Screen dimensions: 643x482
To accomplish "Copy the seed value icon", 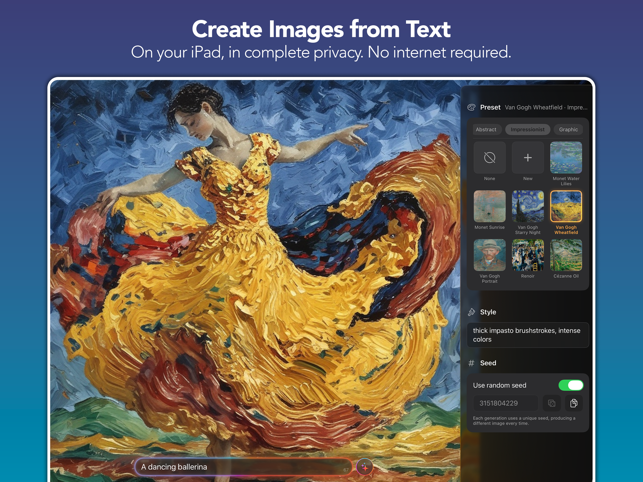I will 552,403.
